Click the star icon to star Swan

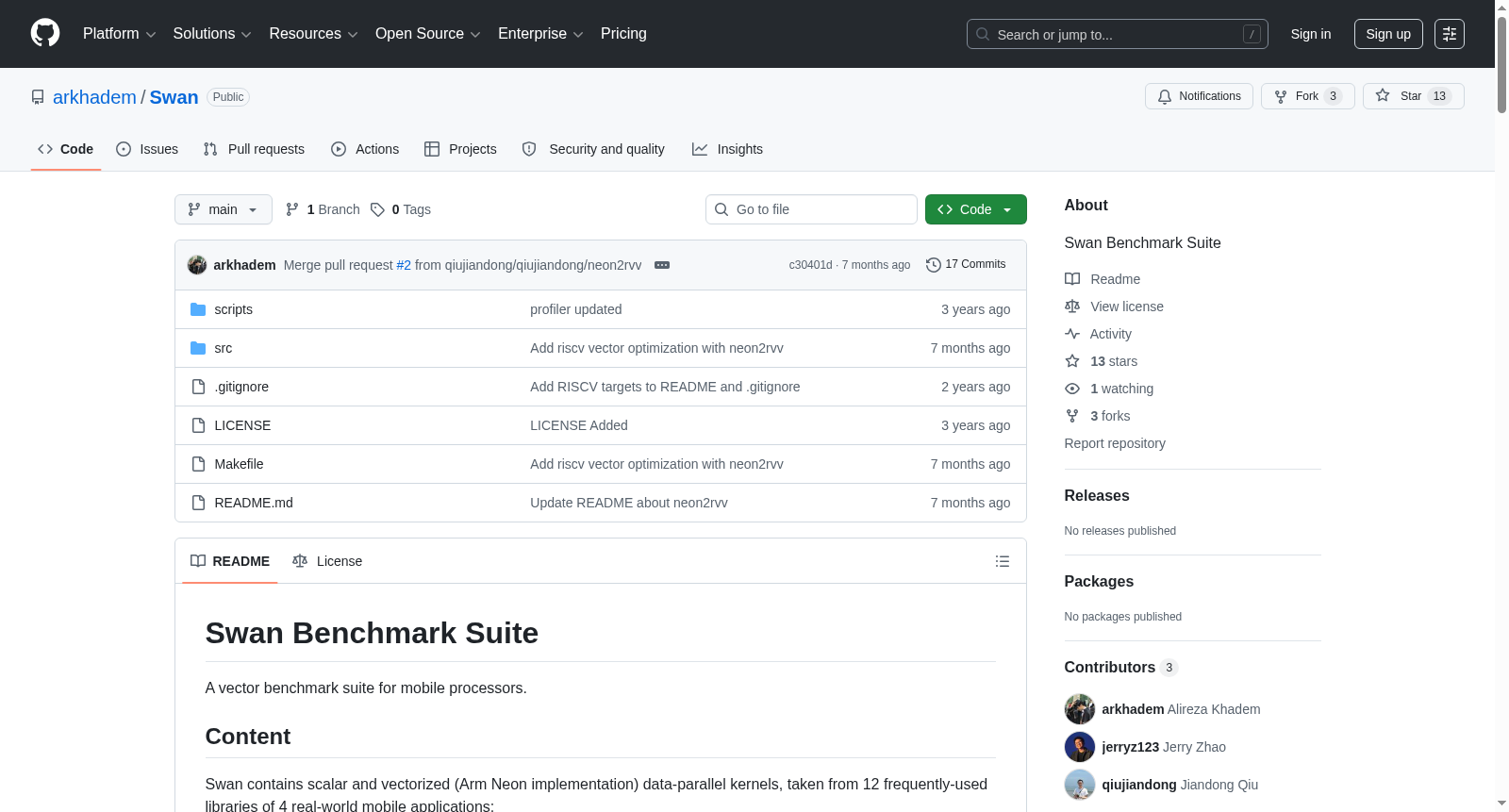coord(1383,95)
